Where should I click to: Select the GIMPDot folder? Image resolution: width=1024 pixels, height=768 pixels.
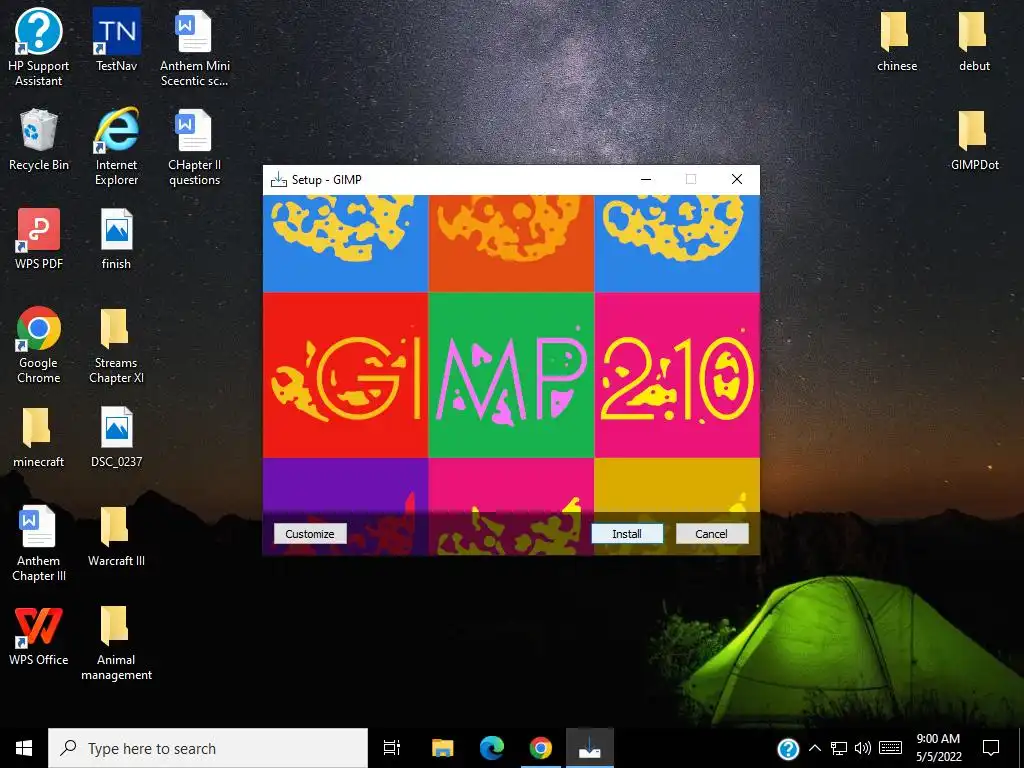pos(974,139)
